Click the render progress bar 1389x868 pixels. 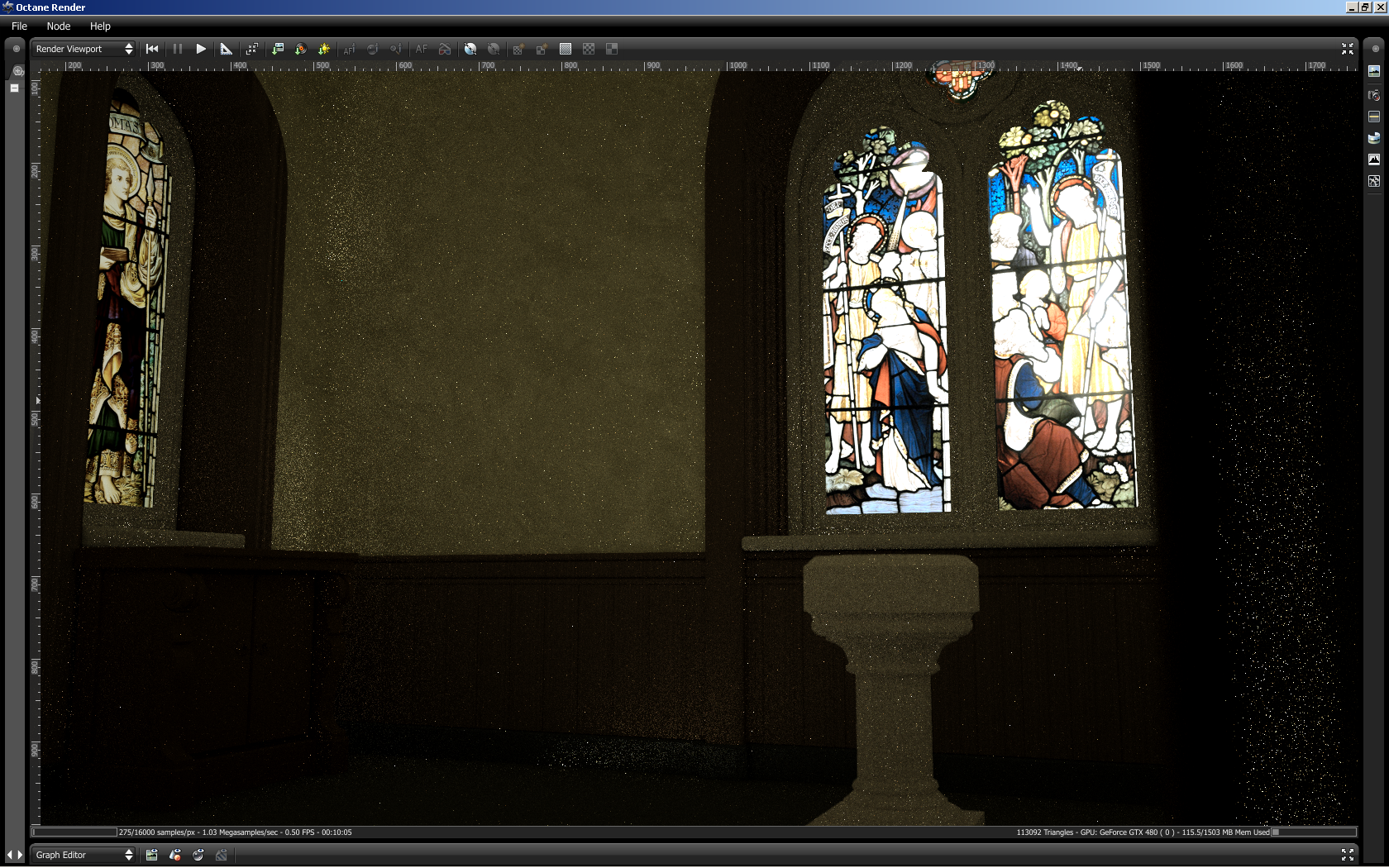(74, 832)
